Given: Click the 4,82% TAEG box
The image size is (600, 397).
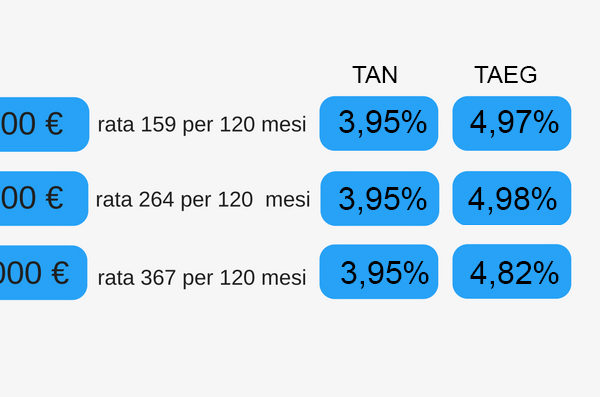Looking at the screenshot, I should point(512,271).
